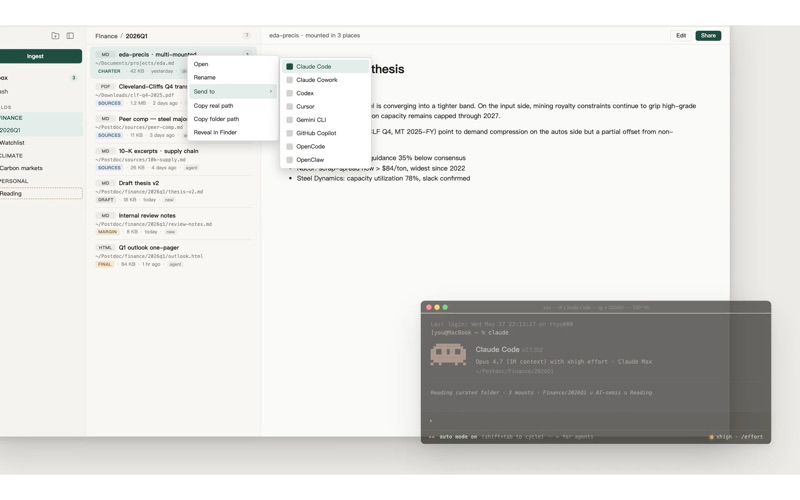Click Finance in the breadcrumb
Screen dimensions: 800x500
click(x=106, y=36)
